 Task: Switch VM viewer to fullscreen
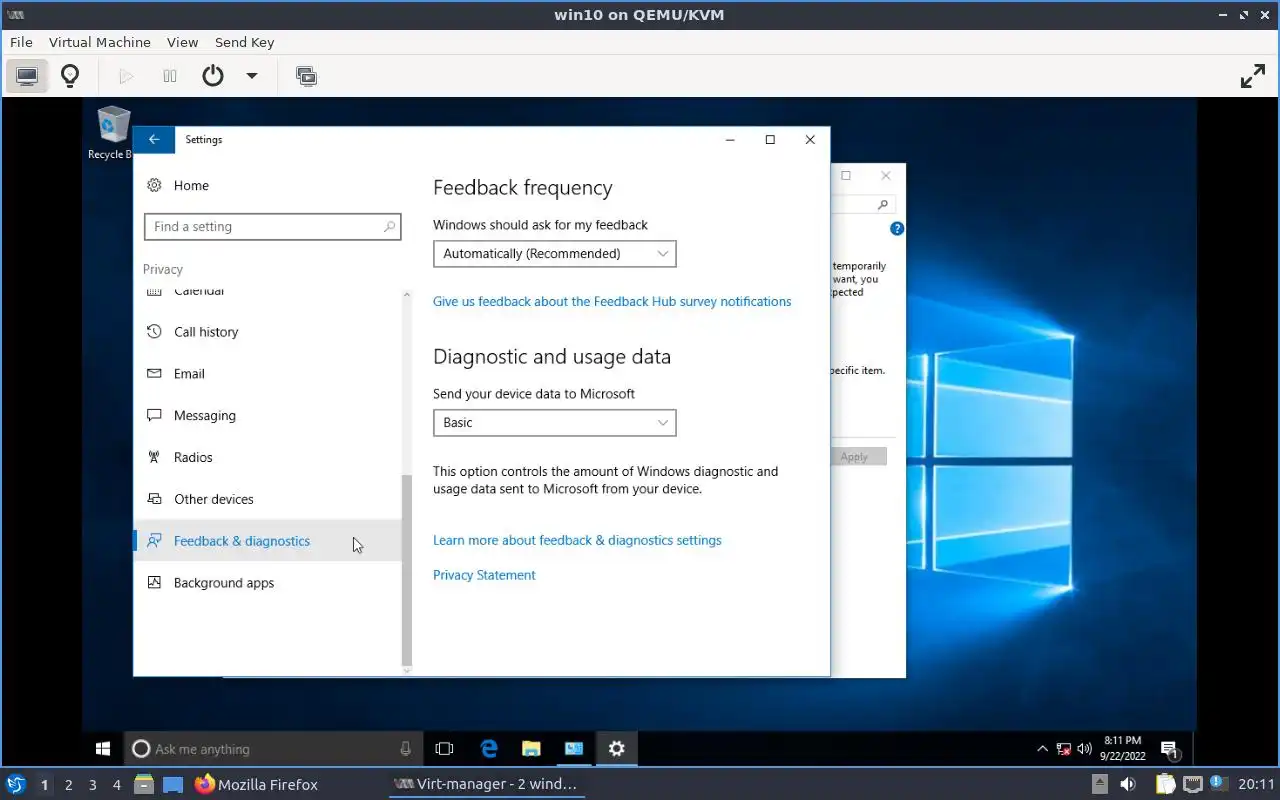(1253, 76)
